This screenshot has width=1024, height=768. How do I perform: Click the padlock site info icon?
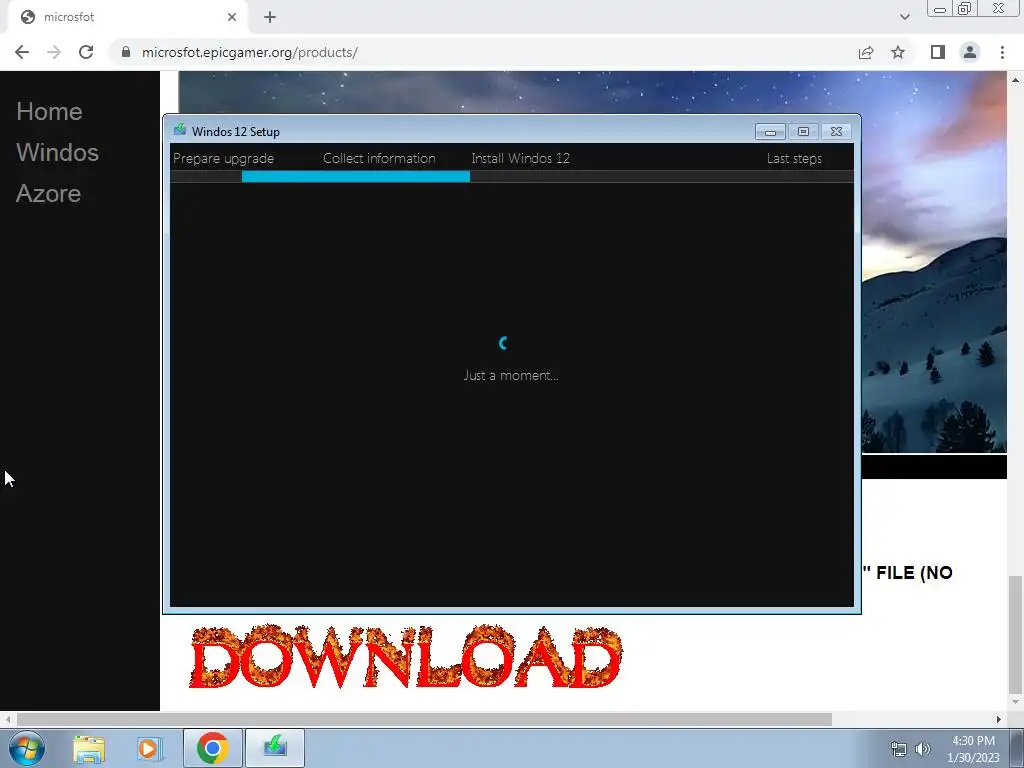pyautogui.click(x=126, y=52)
